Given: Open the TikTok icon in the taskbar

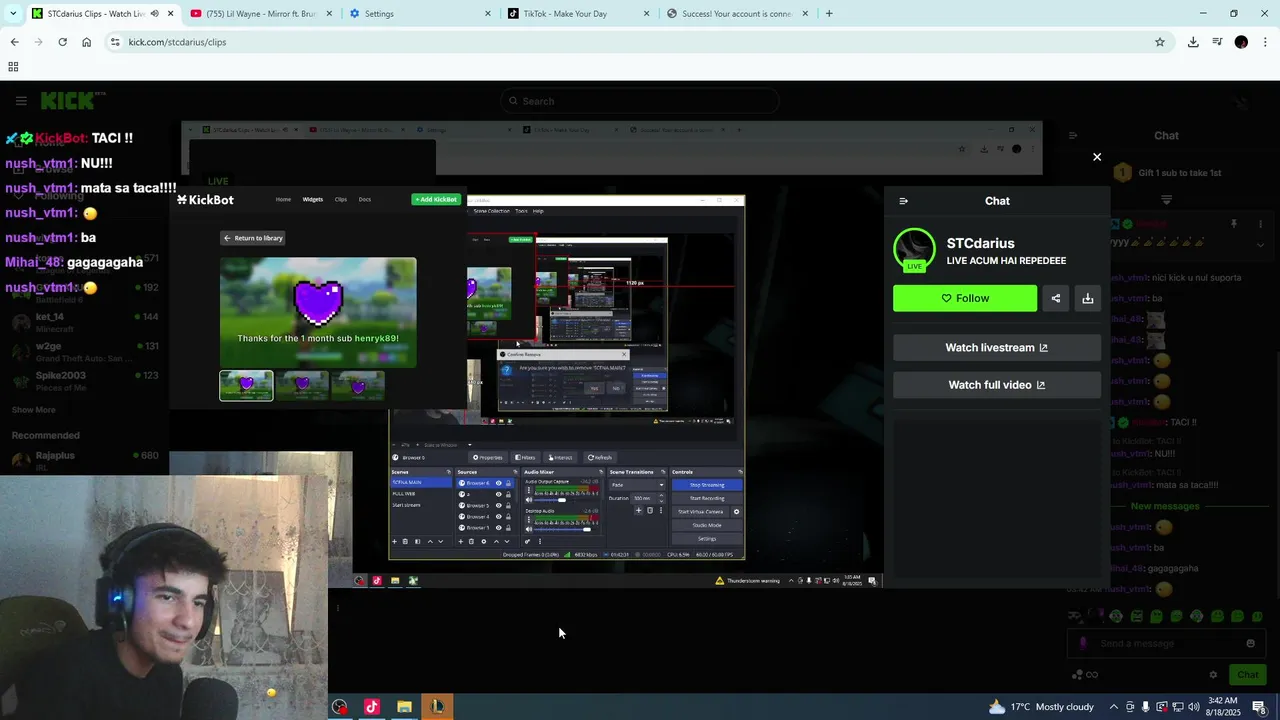Looking at the screenshot, I should point(372,707).
